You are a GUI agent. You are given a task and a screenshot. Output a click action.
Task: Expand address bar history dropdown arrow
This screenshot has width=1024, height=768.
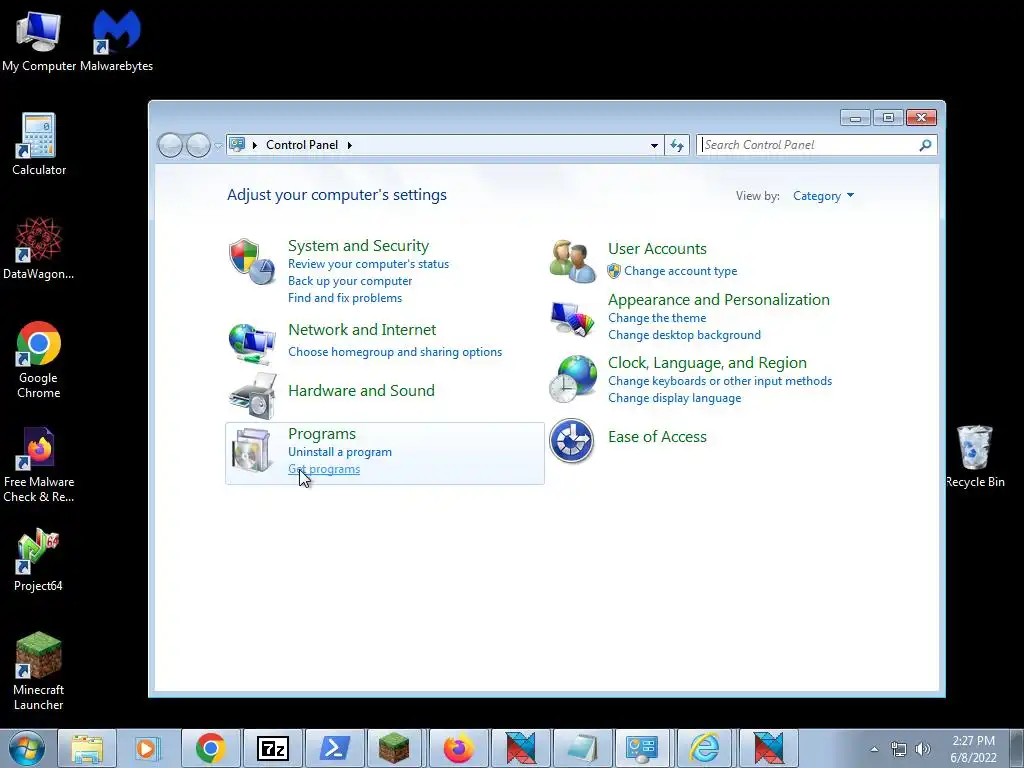[654, 145]
